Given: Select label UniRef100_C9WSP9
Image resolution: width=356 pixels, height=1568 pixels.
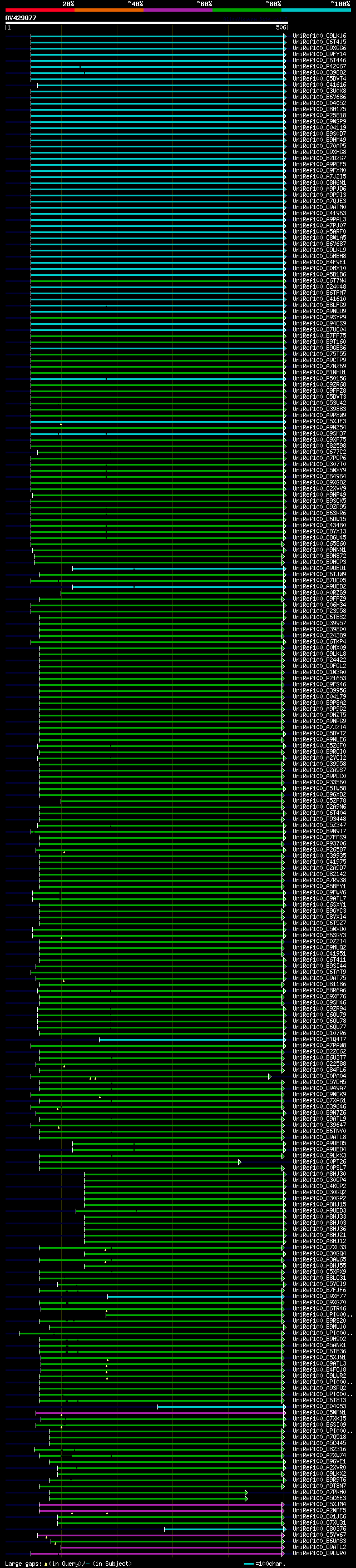Looking at the screenshot, I should [x=319, y=121].
